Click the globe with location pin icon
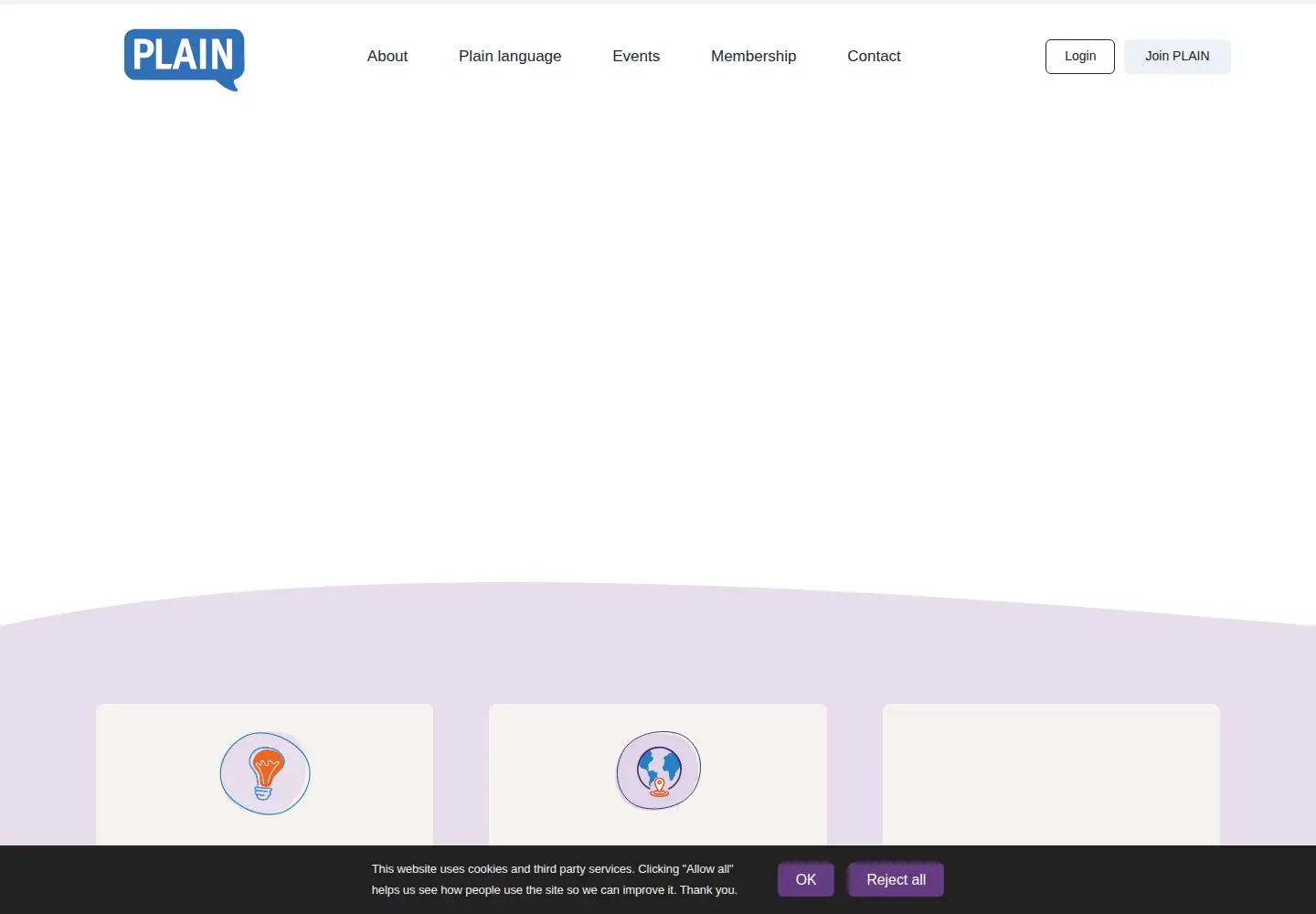 click(659, 771)
